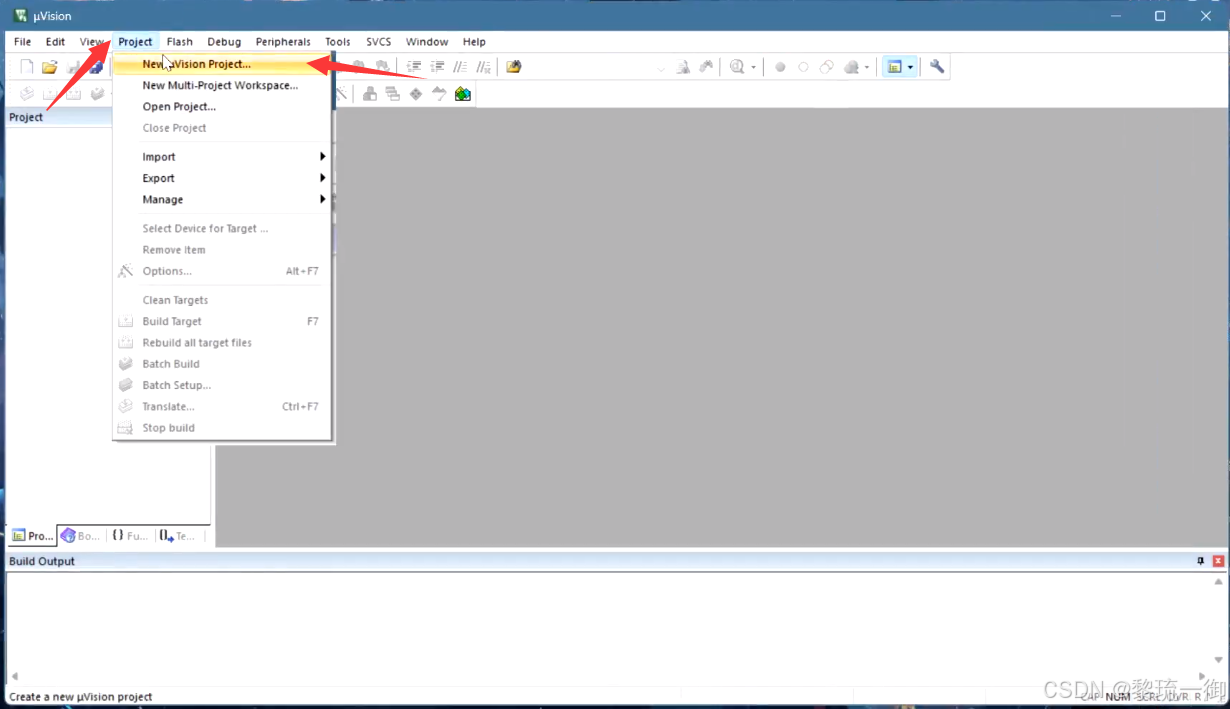The image size is (1230, 709).
Task: Open the Debug menu
Action: tap(224, 42)
